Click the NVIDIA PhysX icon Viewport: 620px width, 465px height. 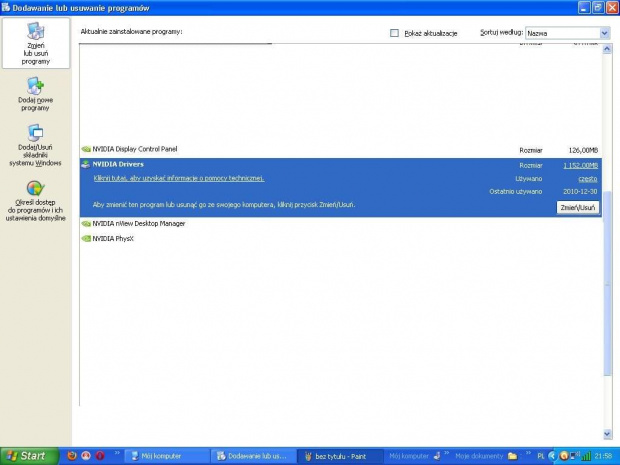click(x=86, y=239)
